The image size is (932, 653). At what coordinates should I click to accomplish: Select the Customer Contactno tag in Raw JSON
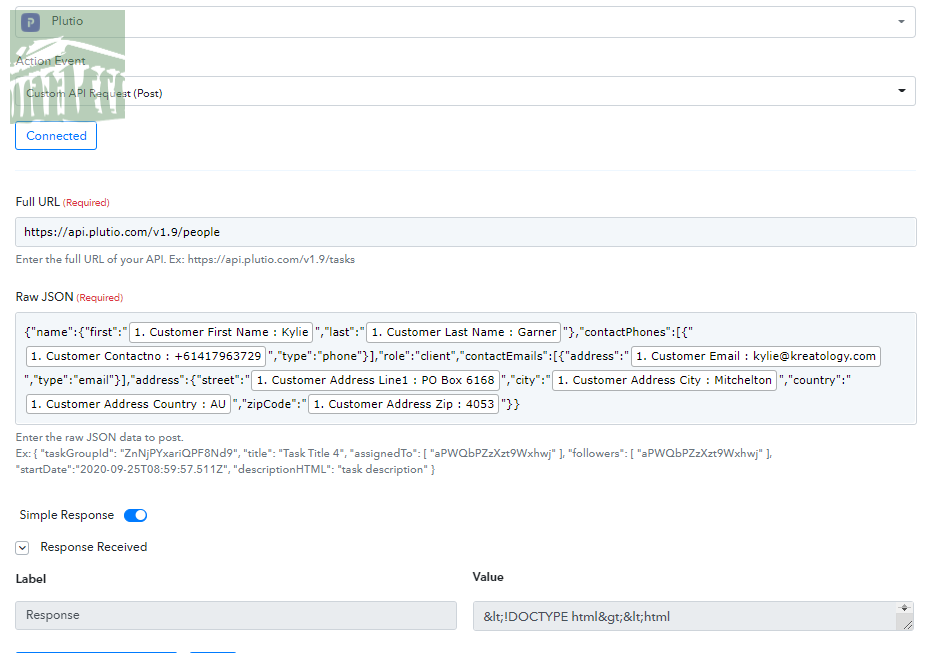(146, 356)
